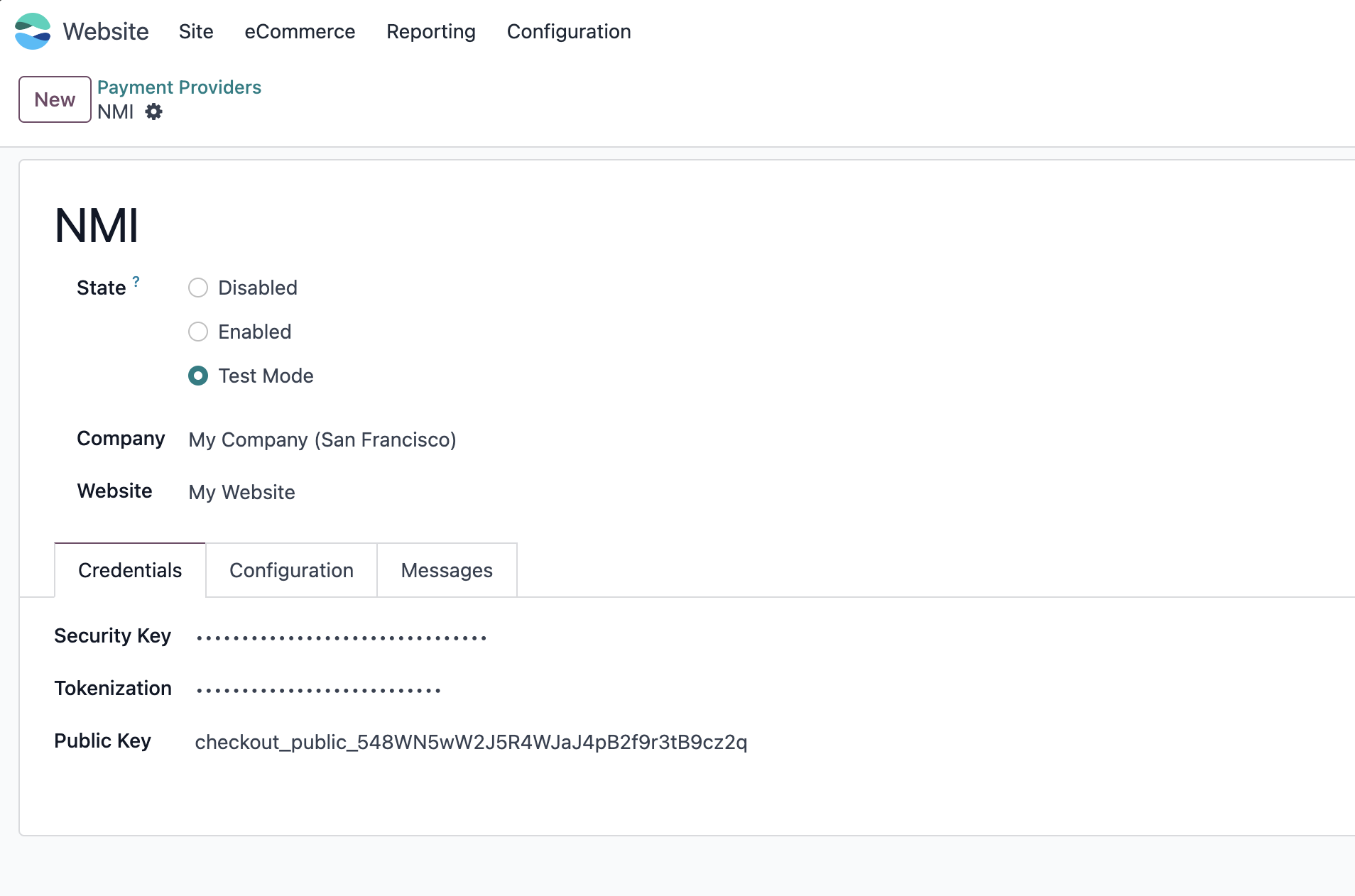Edit the NMI provider name title
Screen dimensions: 1355x896
click(x=97, y=226)
